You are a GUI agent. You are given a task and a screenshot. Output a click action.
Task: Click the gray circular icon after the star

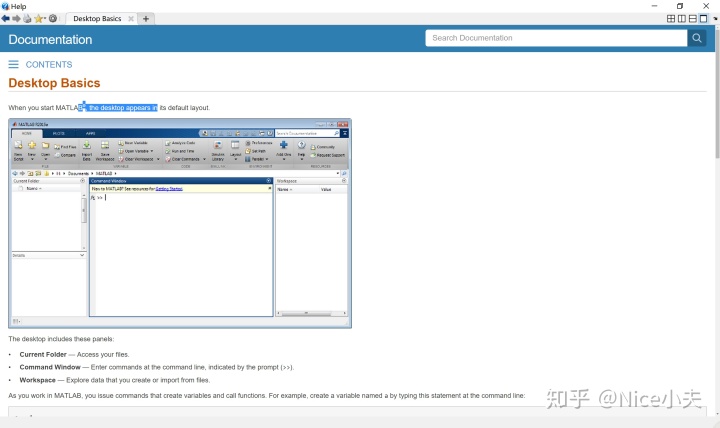(53, 18)
